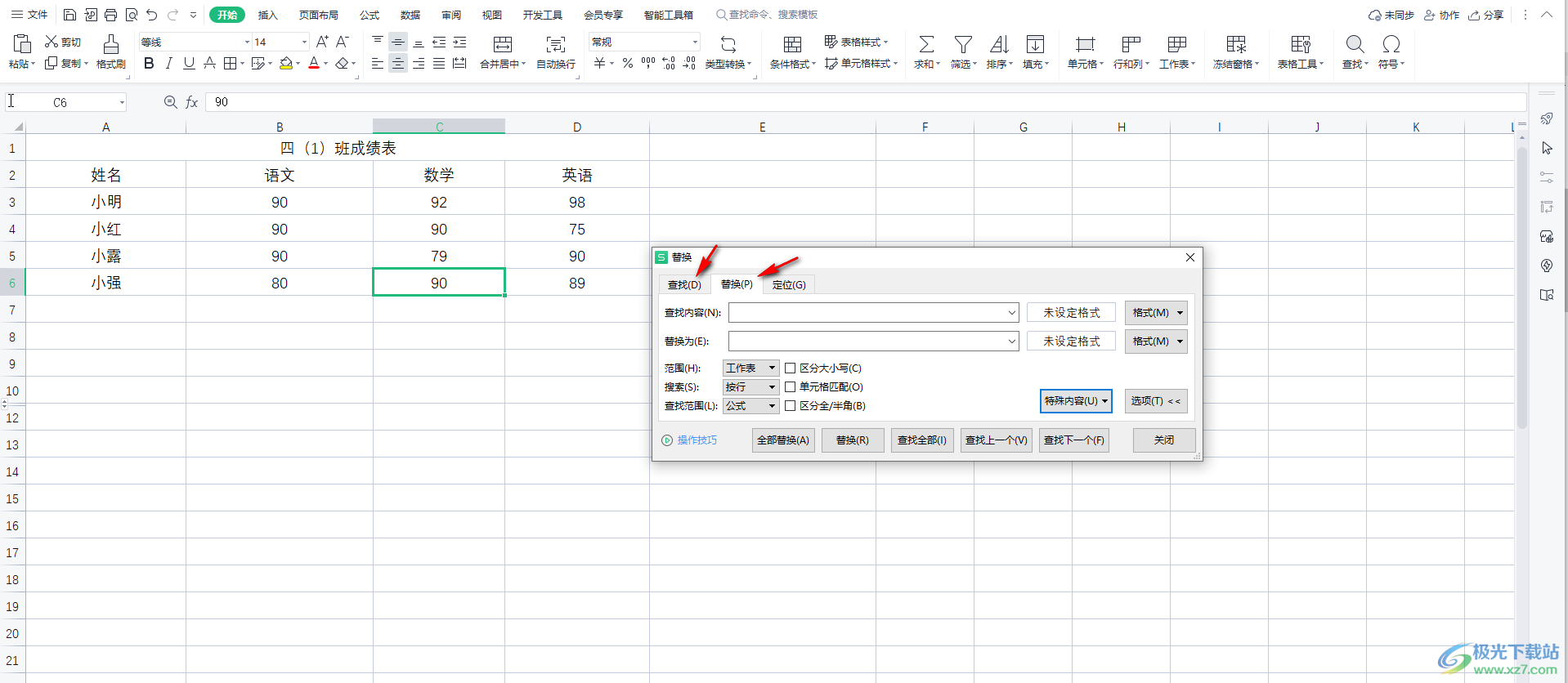Screen dimensions: 1568x683
Task: Click 查找上一个(V) button
Action: tap(997, 440)
